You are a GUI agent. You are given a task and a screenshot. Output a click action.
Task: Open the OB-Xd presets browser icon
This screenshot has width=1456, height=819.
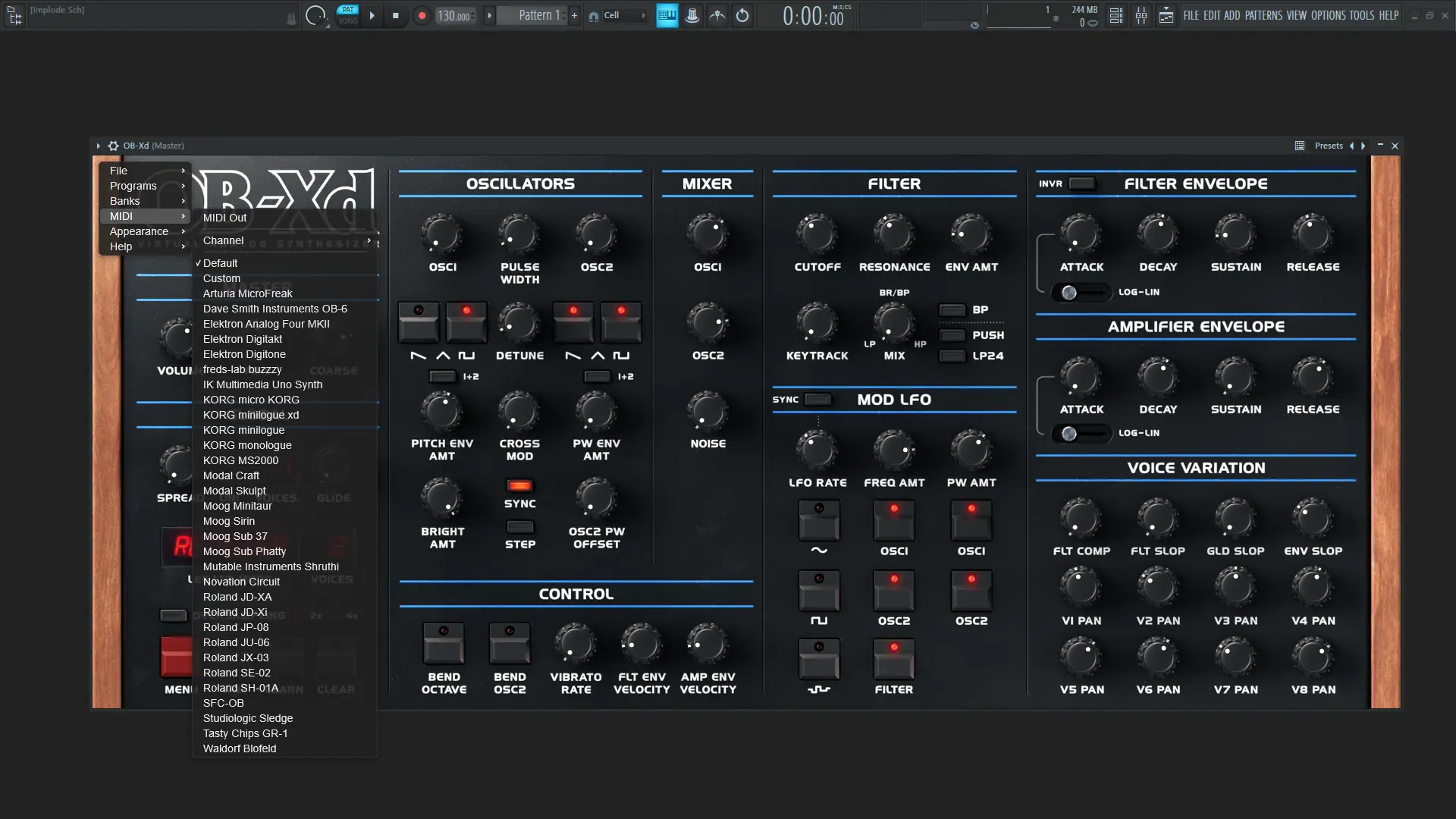[1300, 146]
